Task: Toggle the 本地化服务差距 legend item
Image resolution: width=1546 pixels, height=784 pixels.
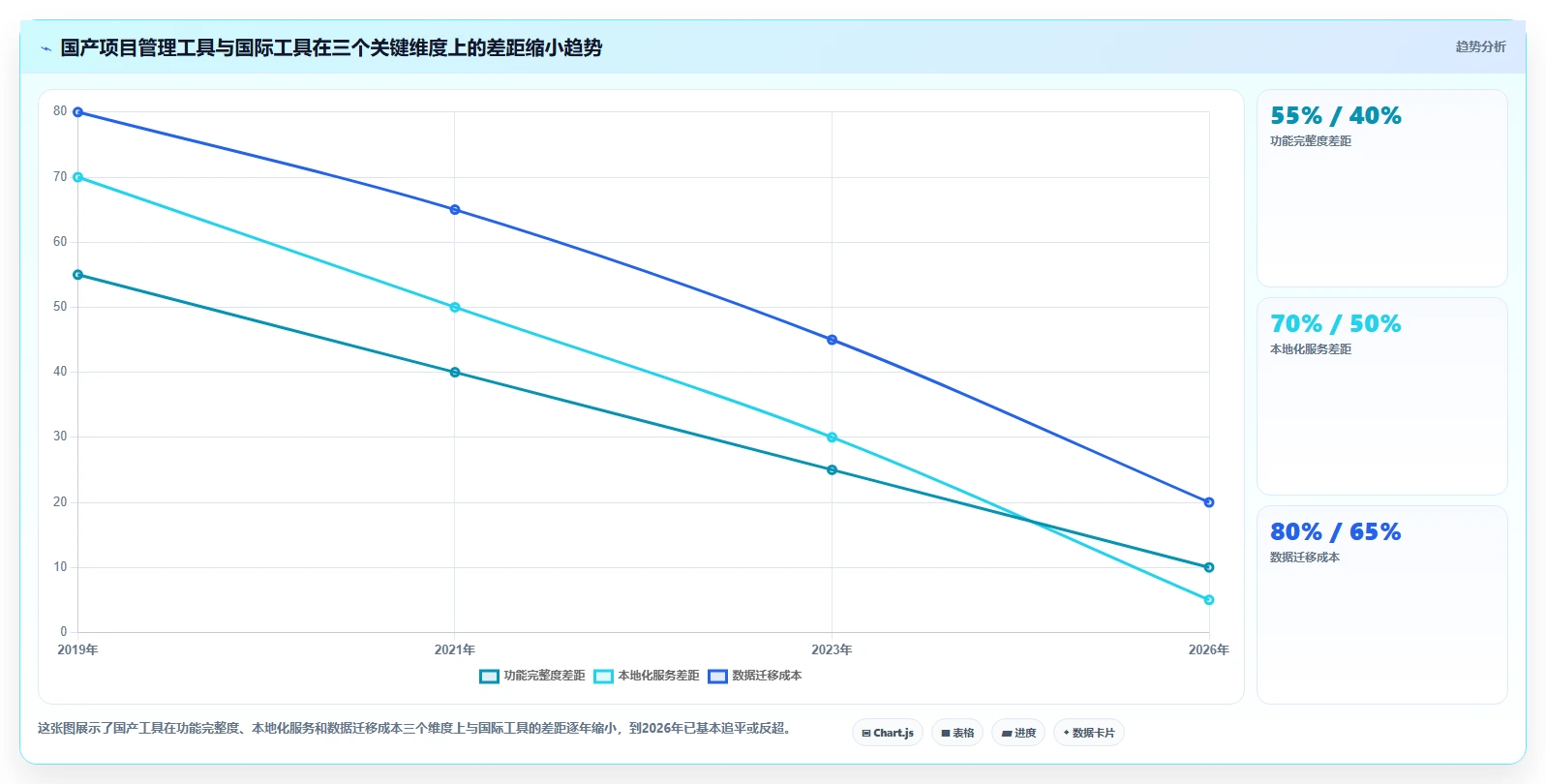Action: click(x=647, y=676)
